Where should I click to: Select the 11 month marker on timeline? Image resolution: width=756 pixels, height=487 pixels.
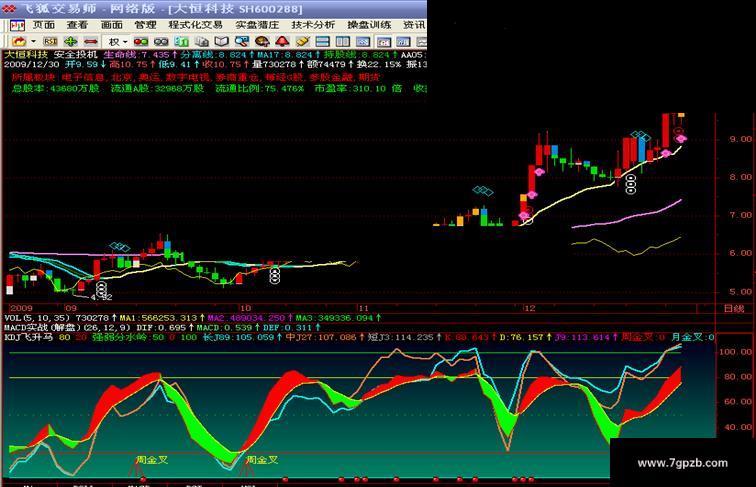(x=363, y=308)
